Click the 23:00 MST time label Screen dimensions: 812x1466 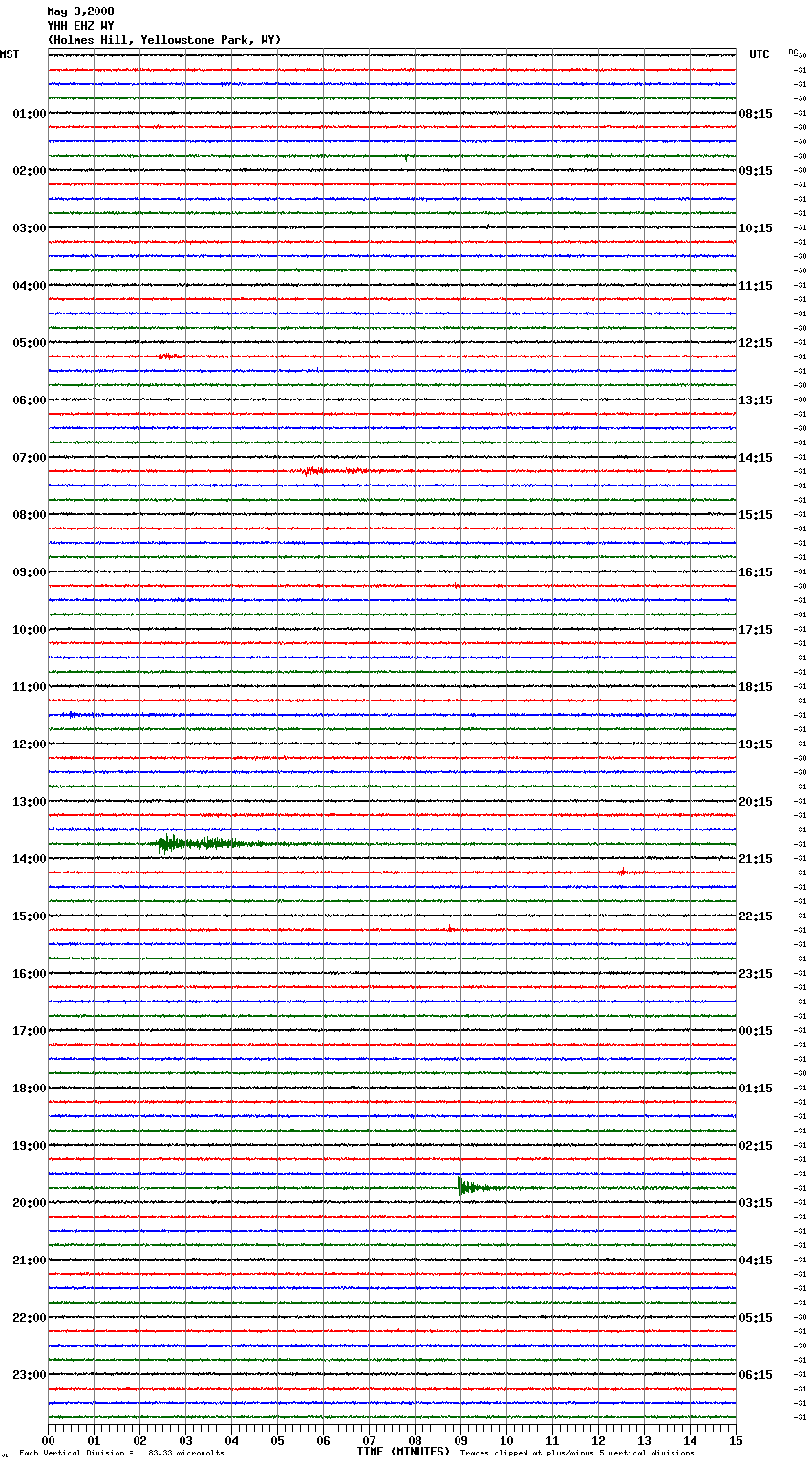[x=29, y=1375]
